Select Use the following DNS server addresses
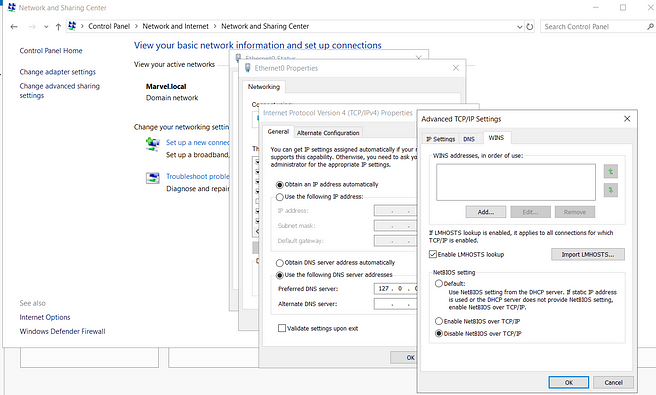656x395 pixels. coord(279,275)
